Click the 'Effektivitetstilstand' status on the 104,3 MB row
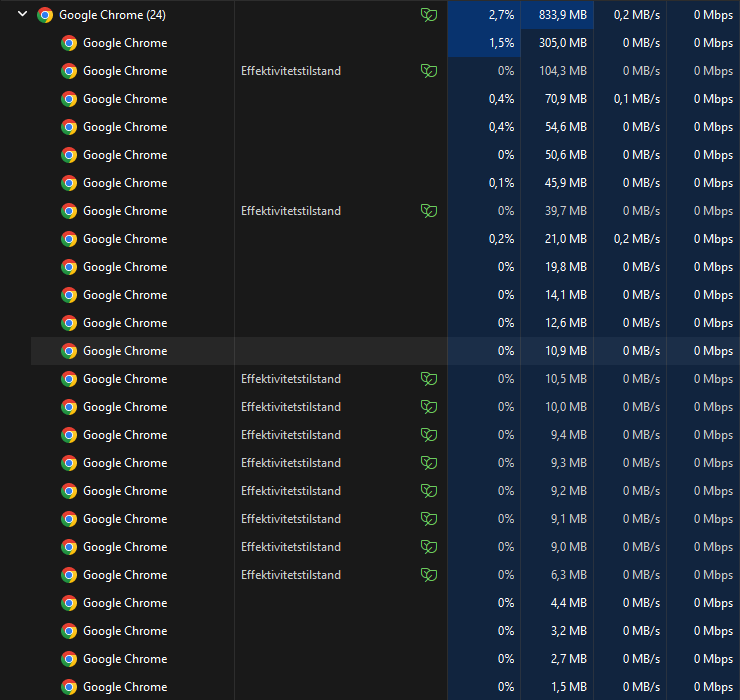The height and width of the screenshot is (700, 740). (291, 71)
